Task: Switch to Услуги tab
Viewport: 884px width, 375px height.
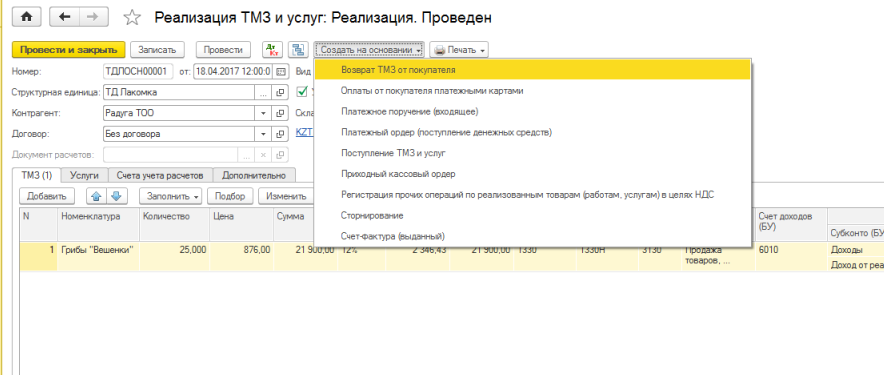Action: (x=84, y=175)
